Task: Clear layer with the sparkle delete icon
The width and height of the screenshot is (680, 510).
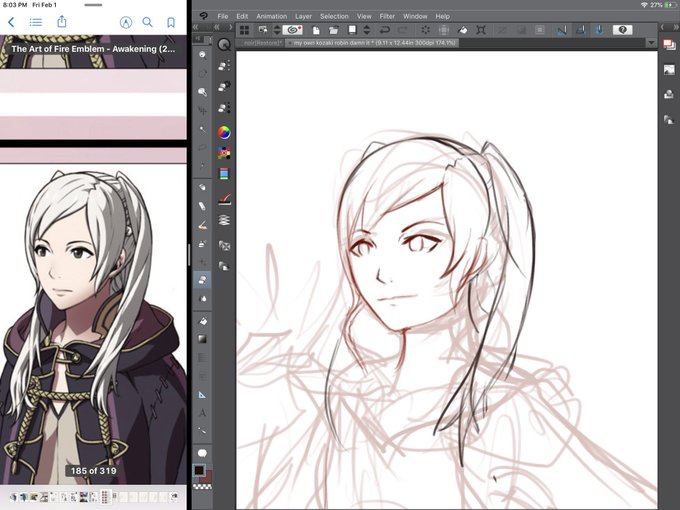Action: 425,30
